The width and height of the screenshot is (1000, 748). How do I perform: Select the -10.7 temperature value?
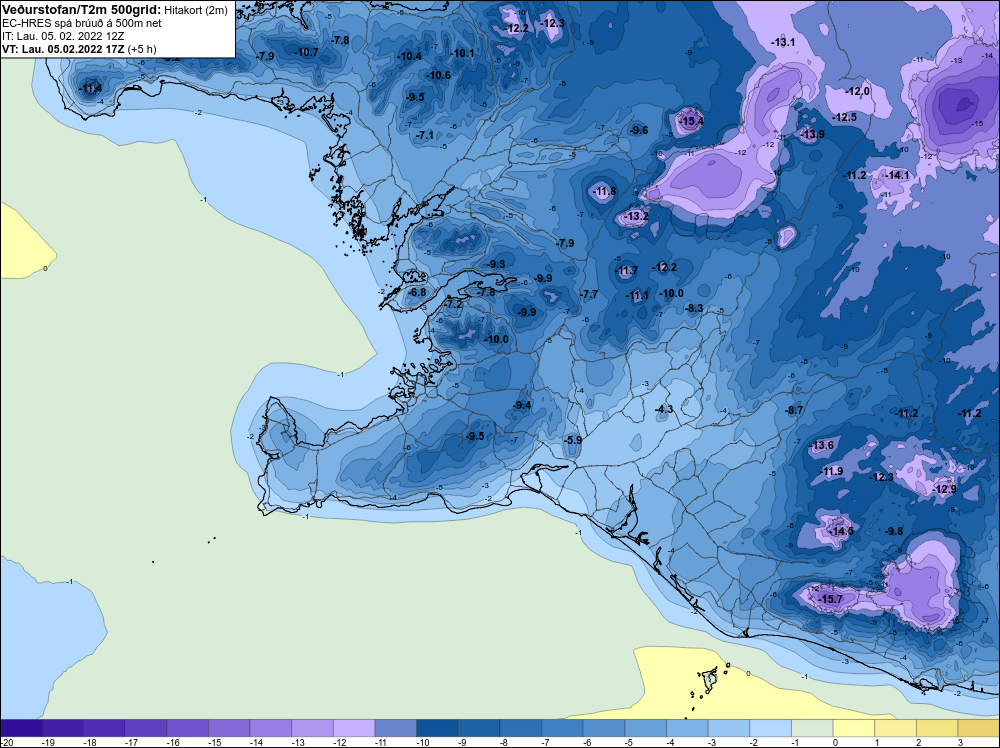[x=306, y=52]
